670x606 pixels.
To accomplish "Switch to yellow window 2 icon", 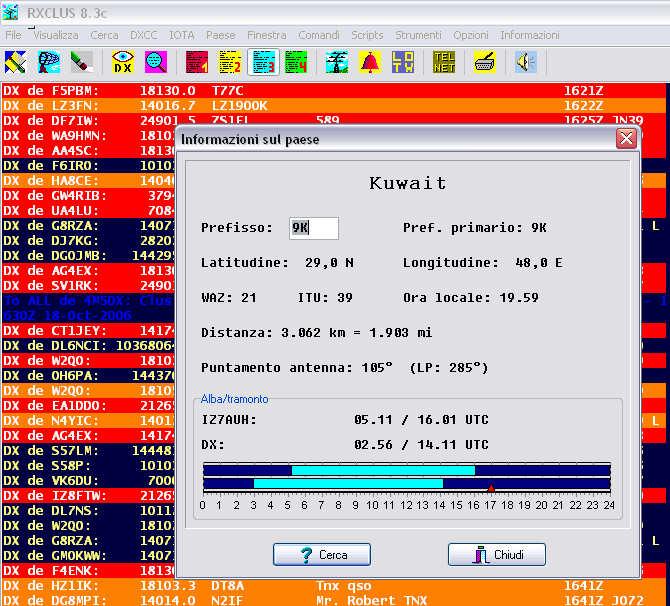I will (230, 62).
